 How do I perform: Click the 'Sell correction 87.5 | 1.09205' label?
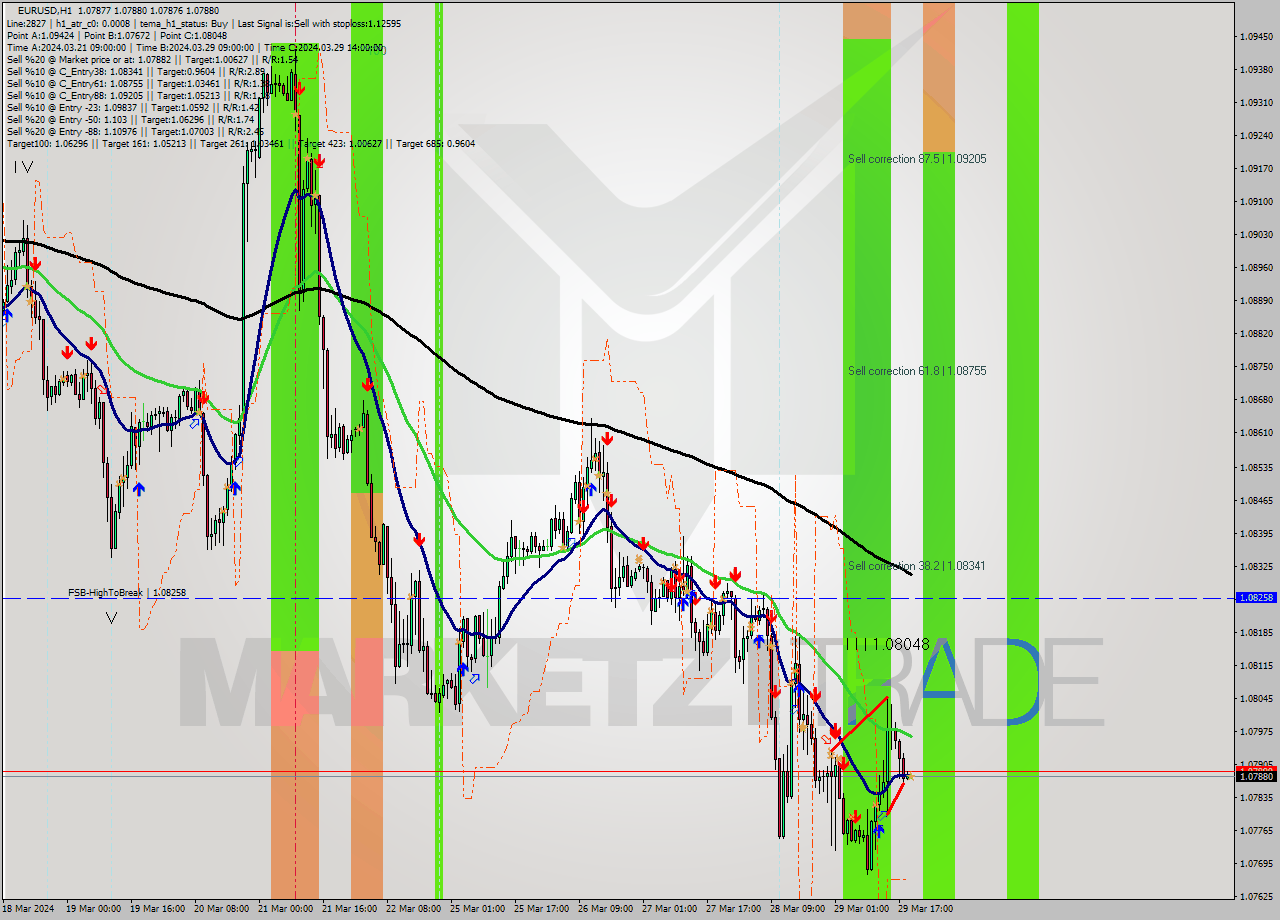pos(917,159)
